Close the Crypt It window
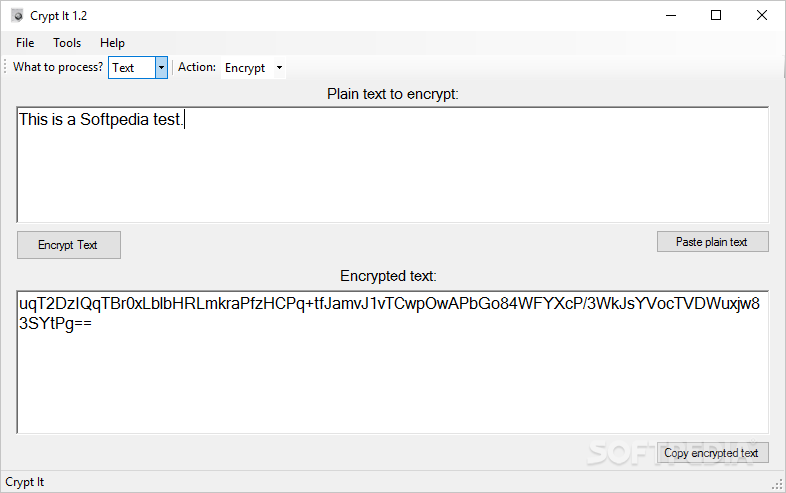The width and height of the screenshot is (786, 493). pyautogui.click(x=762, y=16)
